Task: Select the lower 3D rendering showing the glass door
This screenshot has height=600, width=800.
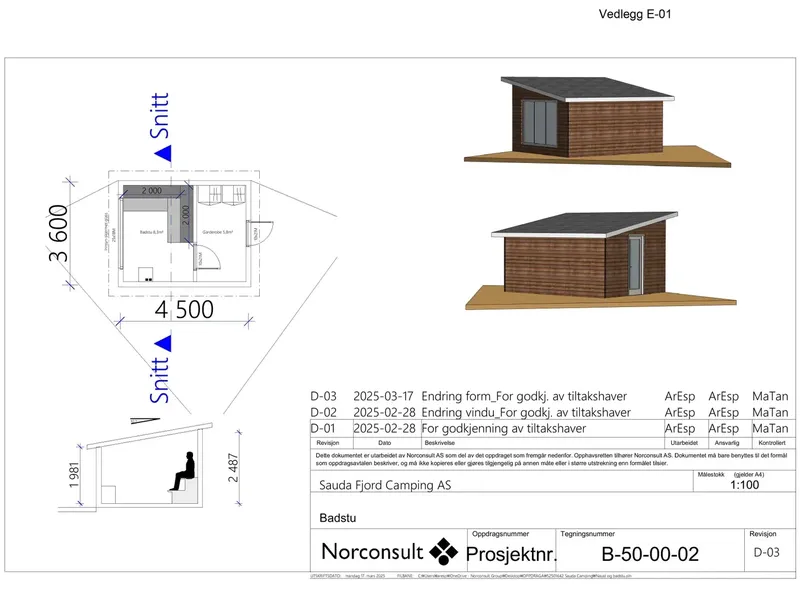Action: (601, 261)
